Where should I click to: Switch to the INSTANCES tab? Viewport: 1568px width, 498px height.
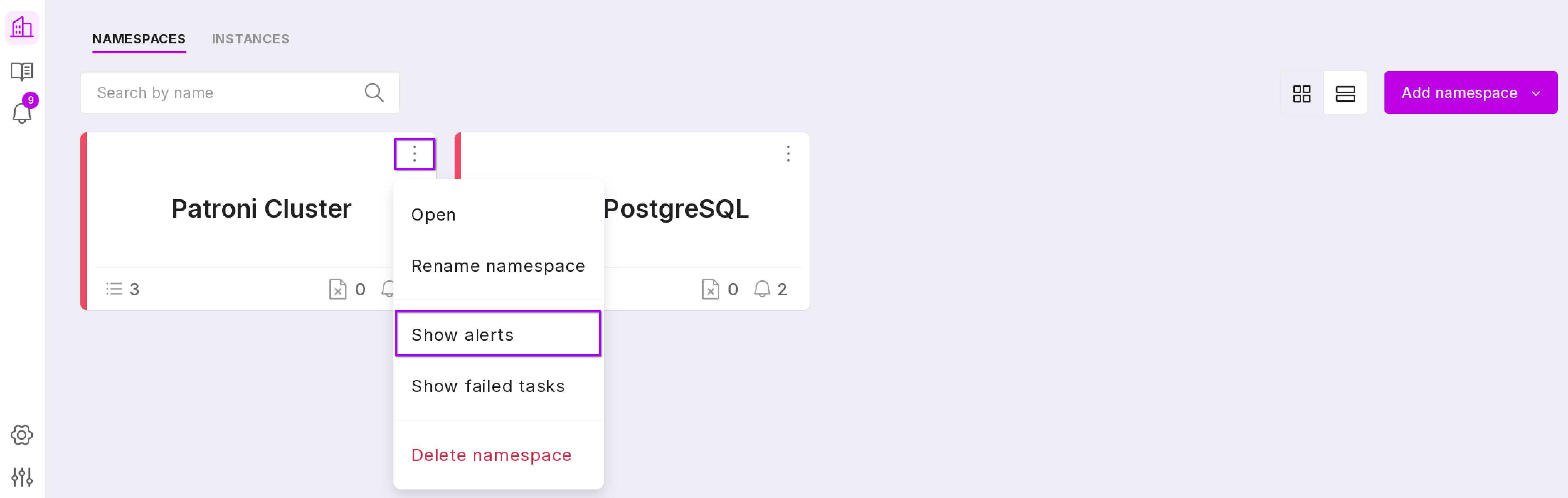[250, 39]
